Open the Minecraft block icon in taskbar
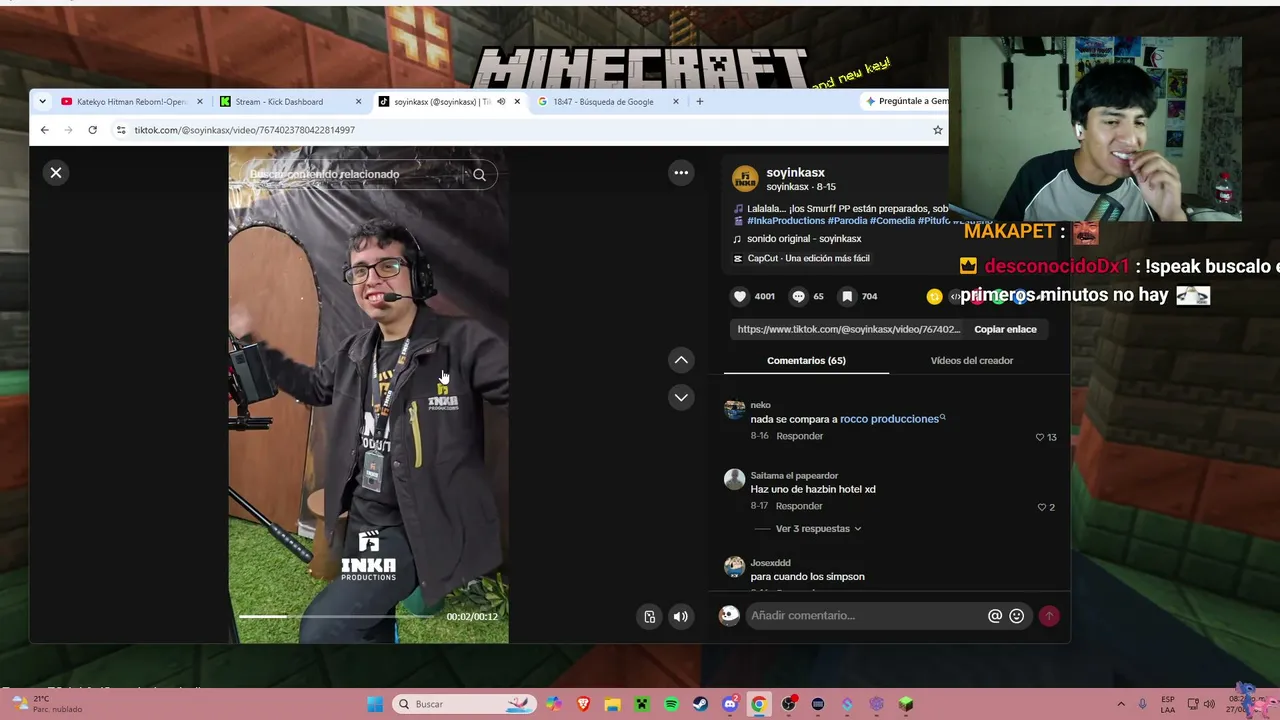Image resolution: width=1280 pixels, height=720 pixels. pos(906,704)
